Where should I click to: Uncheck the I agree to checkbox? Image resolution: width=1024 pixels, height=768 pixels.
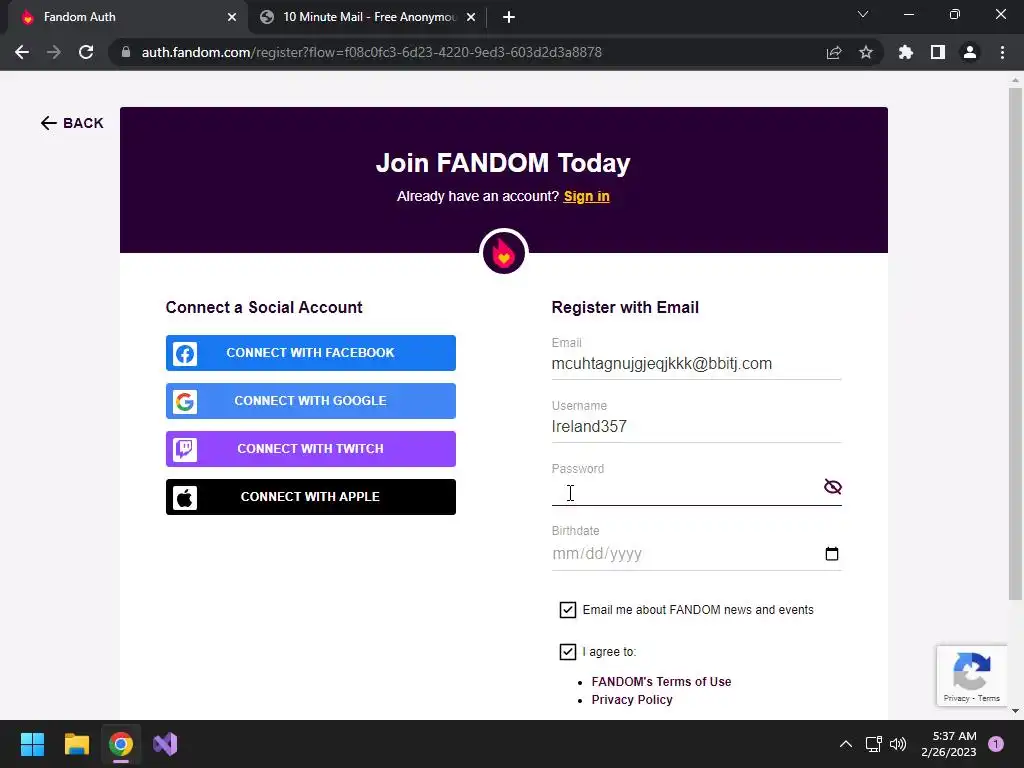pyautogui.click(x=568, y=652)
